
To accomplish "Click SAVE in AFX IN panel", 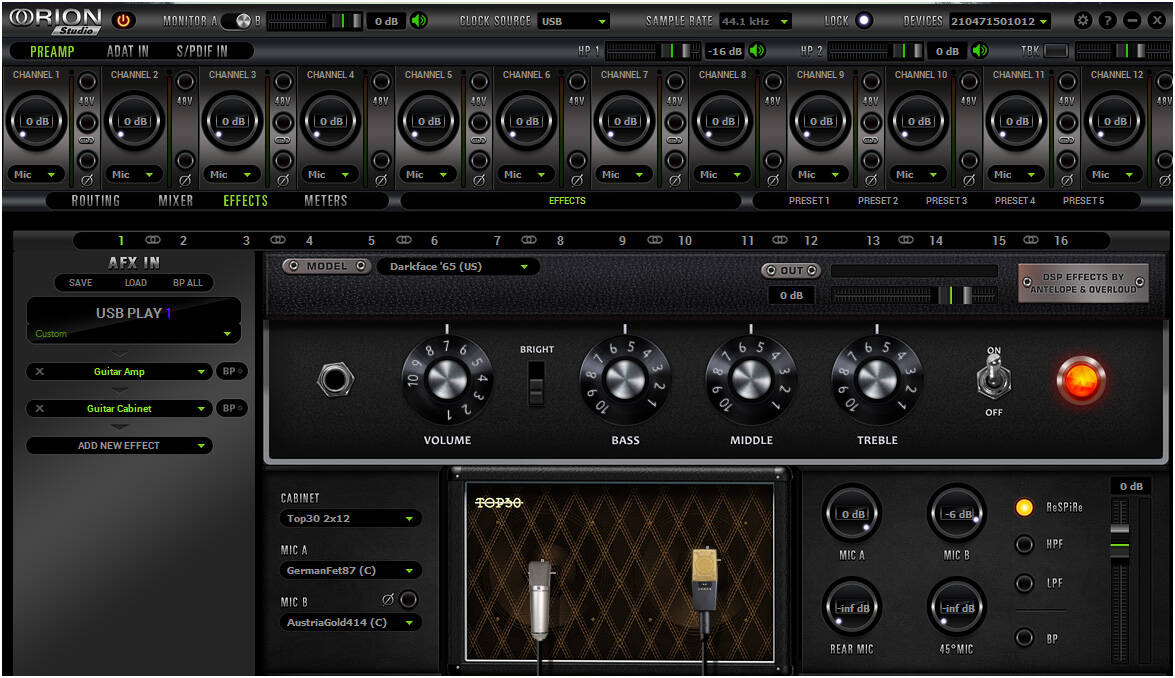I will coord(80,283).
